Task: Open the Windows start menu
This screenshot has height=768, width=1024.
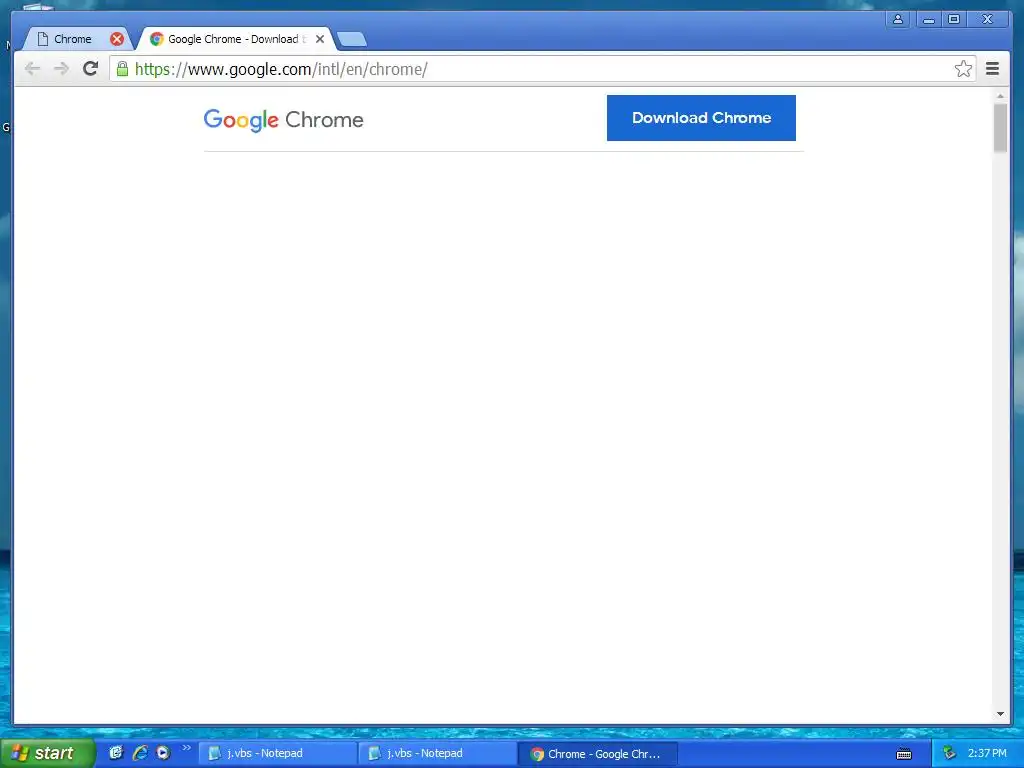Action: 47,753
